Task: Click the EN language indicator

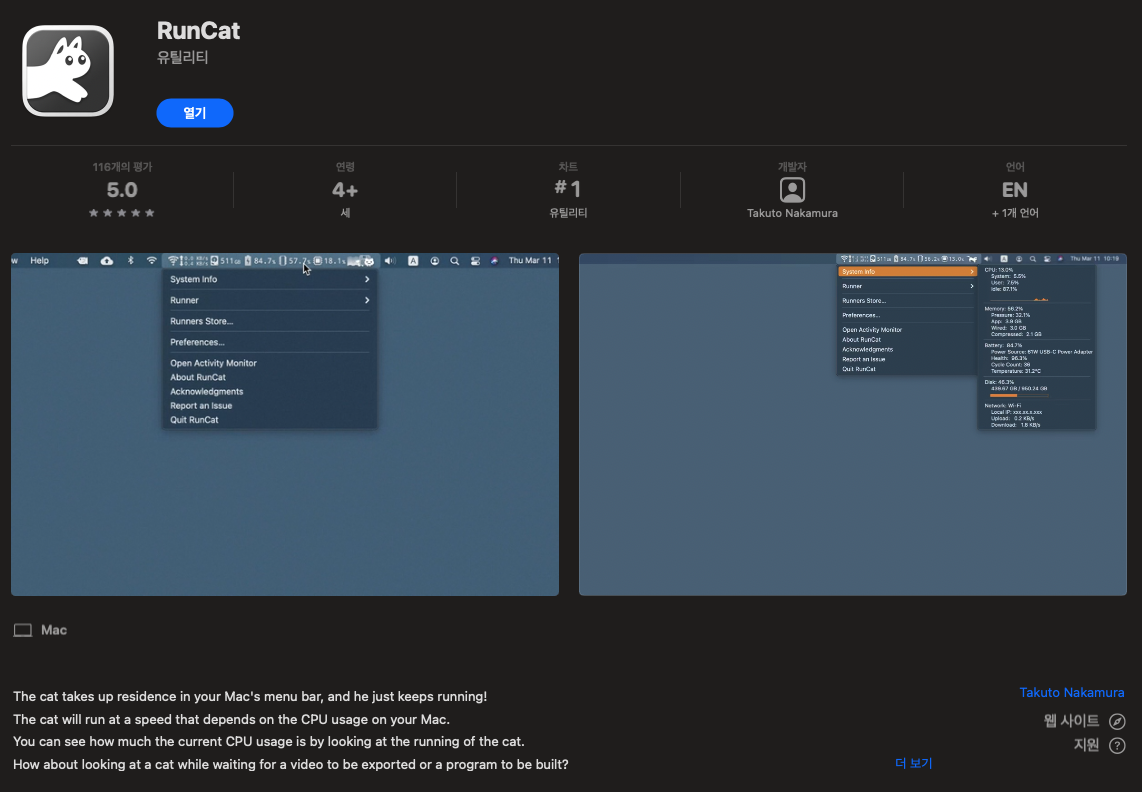Action: [1015, 190]
